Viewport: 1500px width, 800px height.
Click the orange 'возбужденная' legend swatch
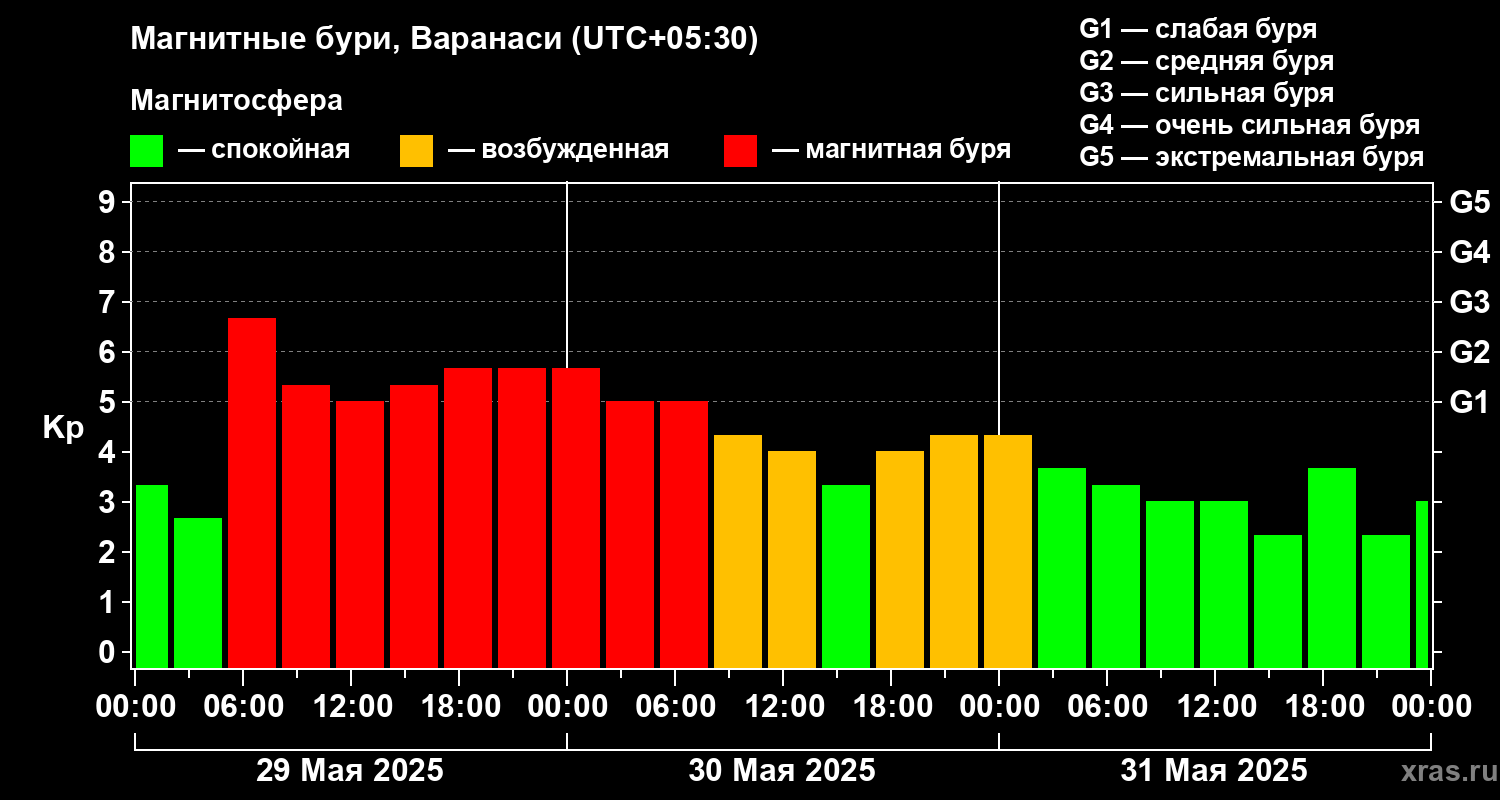pyautogui.click(x=417, y=151)
